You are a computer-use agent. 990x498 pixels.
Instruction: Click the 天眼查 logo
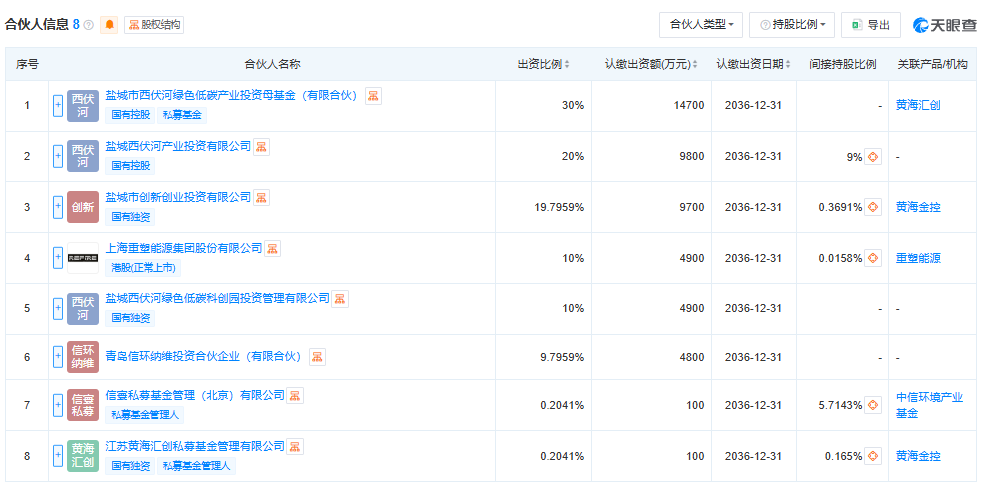(x=945, y=25)
